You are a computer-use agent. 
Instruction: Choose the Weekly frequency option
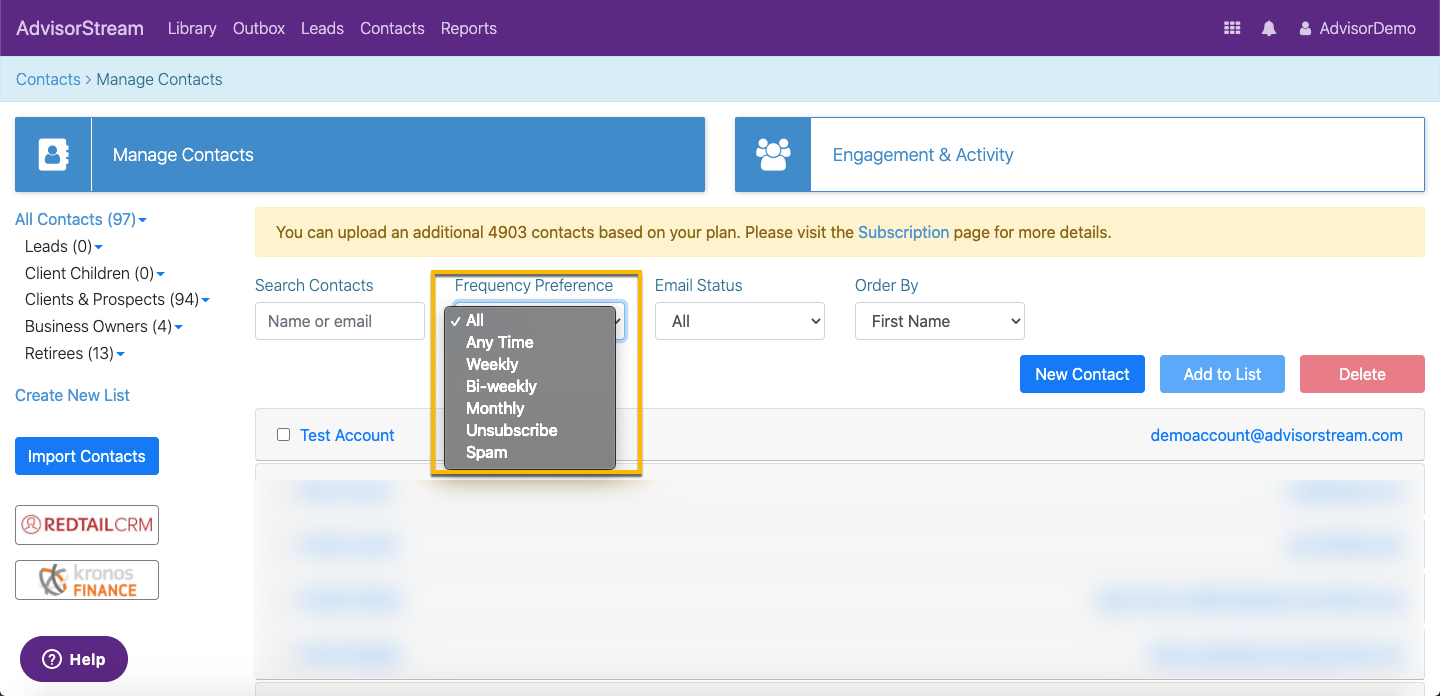(x=530, y=364)
